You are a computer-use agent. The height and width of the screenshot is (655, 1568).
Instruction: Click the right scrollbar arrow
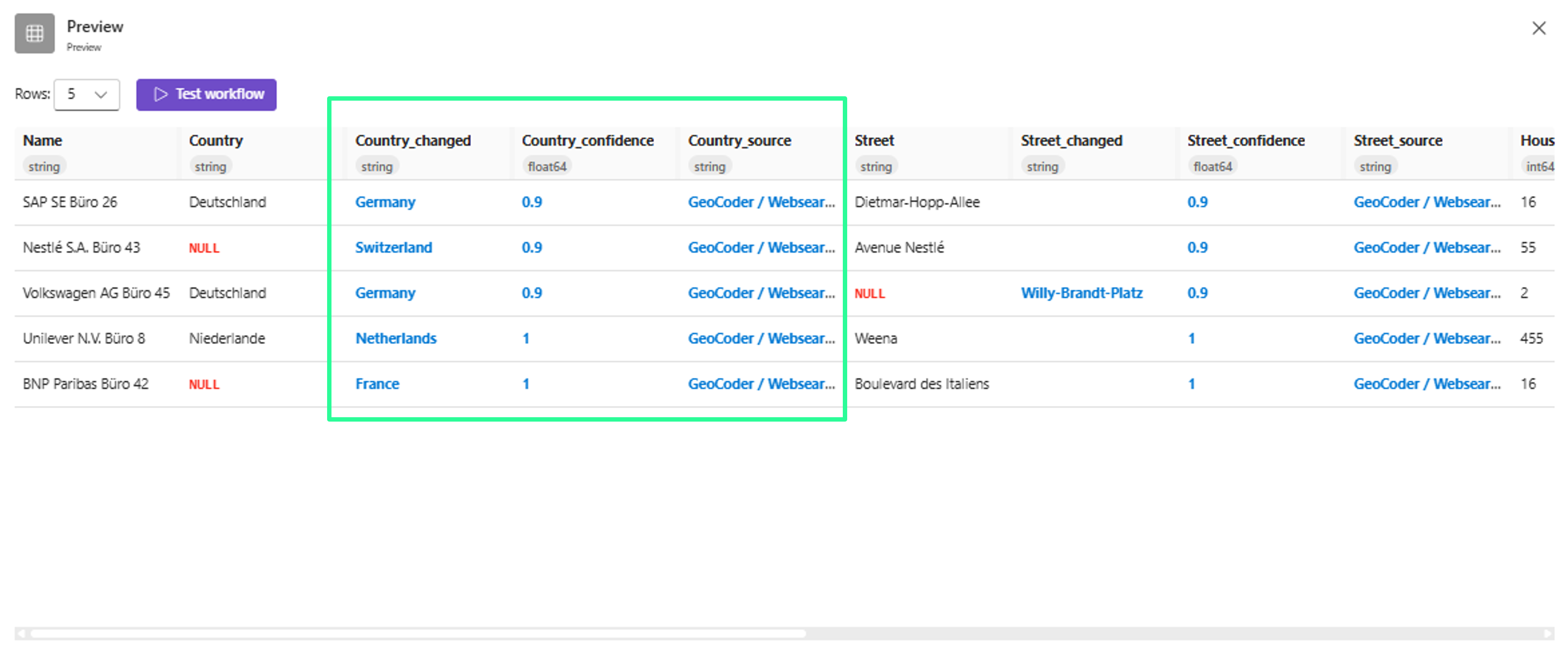point(1548,634)
